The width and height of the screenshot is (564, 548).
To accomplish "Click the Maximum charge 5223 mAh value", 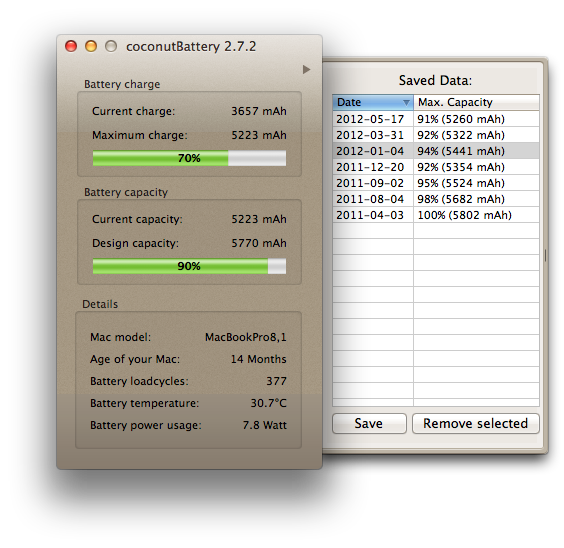I will tap(259, 135).
